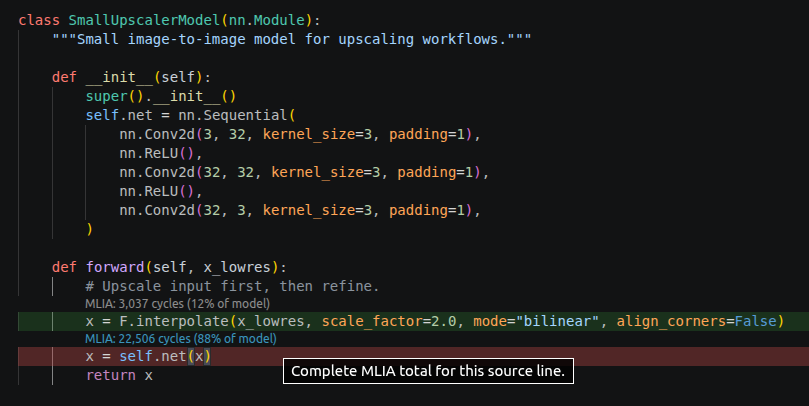Click the align_corners=False argument
The height and width of the screenshot is (406, 809).
(697, 321)
